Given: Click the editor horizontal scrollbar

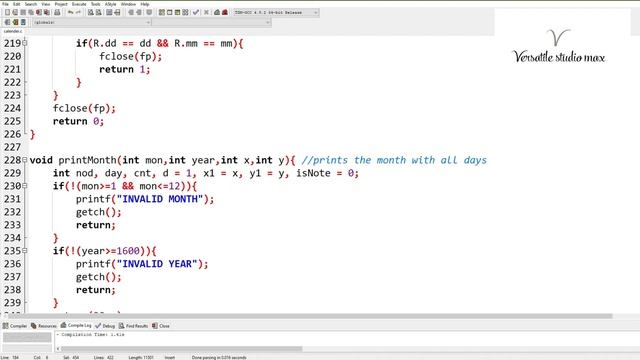Looking at the screenshot, I should 310,316.
